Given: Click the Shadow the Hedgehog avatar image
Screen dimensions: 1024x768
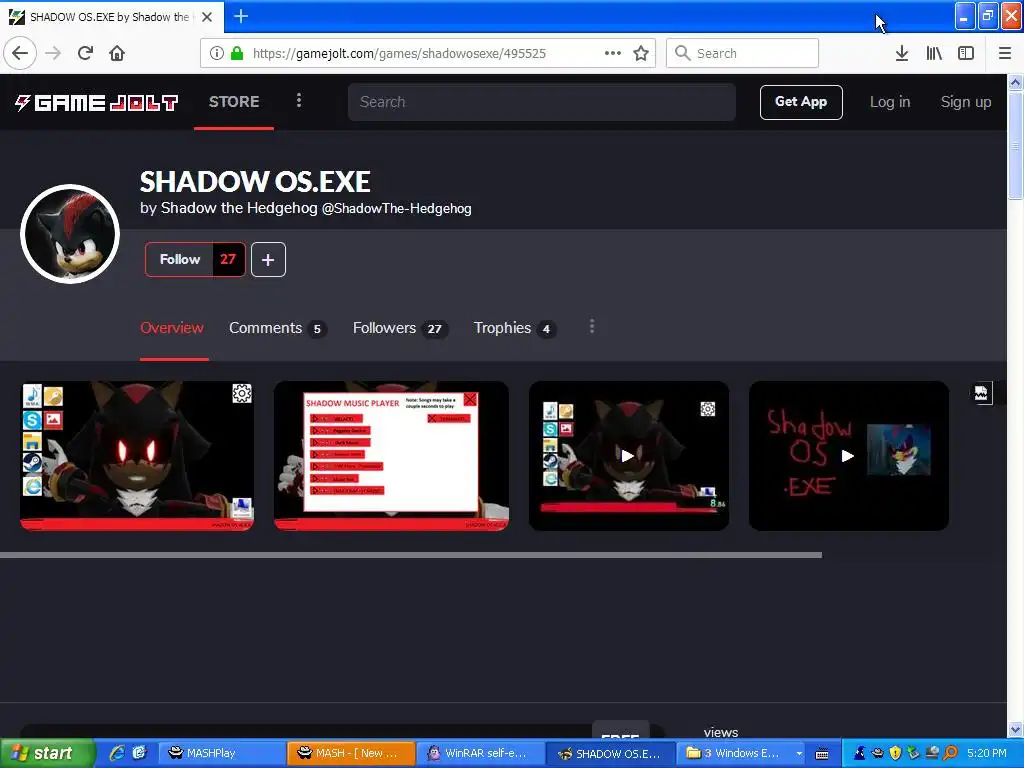Looking at the screenshot, I should point(70,234).
